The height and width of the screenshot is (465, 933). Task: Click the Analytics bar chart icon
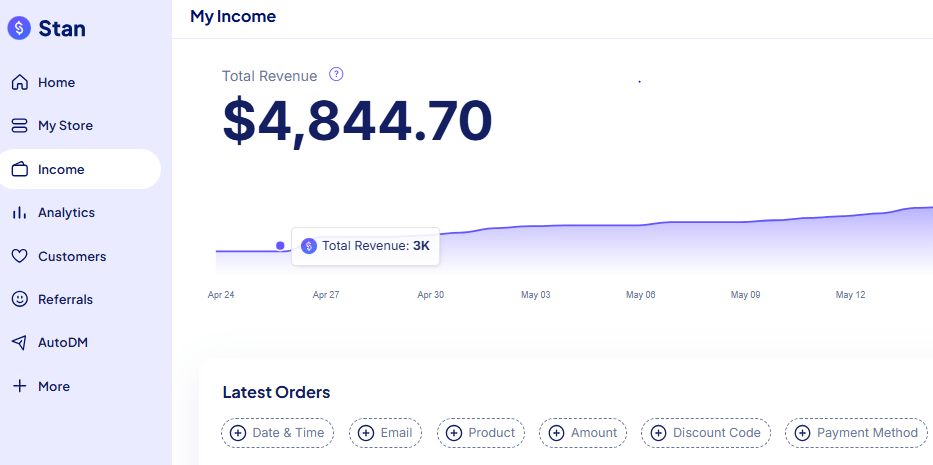(20, 213)
